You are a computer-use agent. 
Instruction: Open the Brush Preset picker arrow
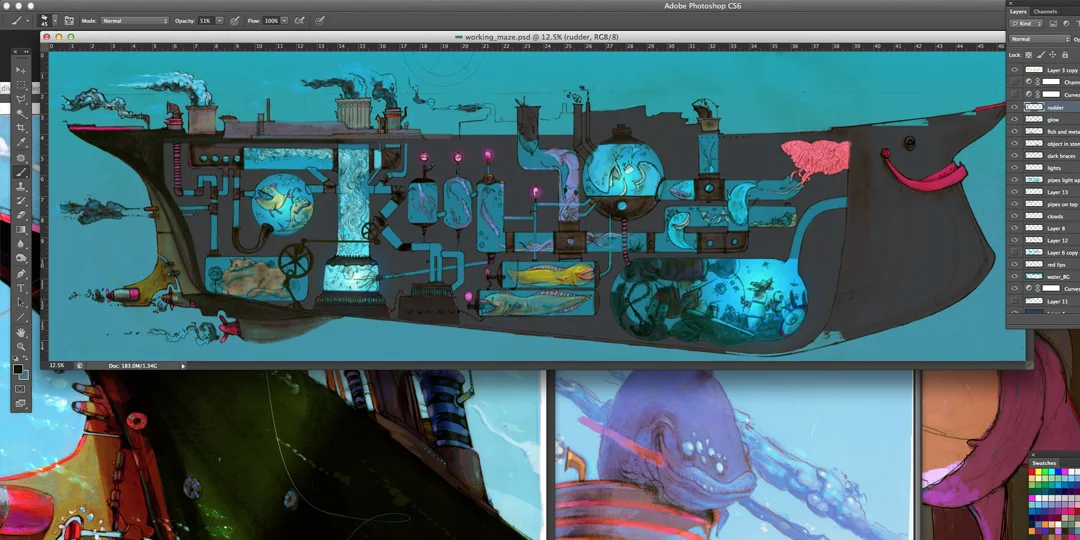(55, 22)
